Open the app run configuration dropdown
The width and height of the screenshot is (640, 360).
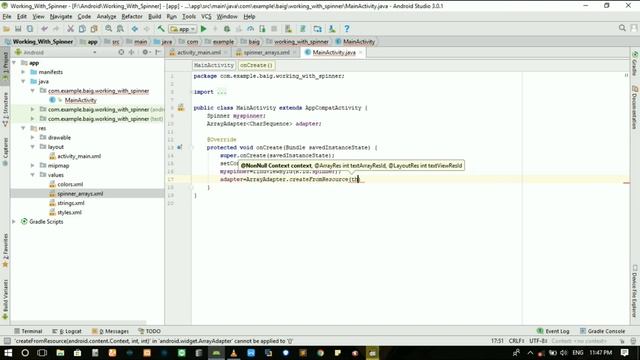point(183,29)
